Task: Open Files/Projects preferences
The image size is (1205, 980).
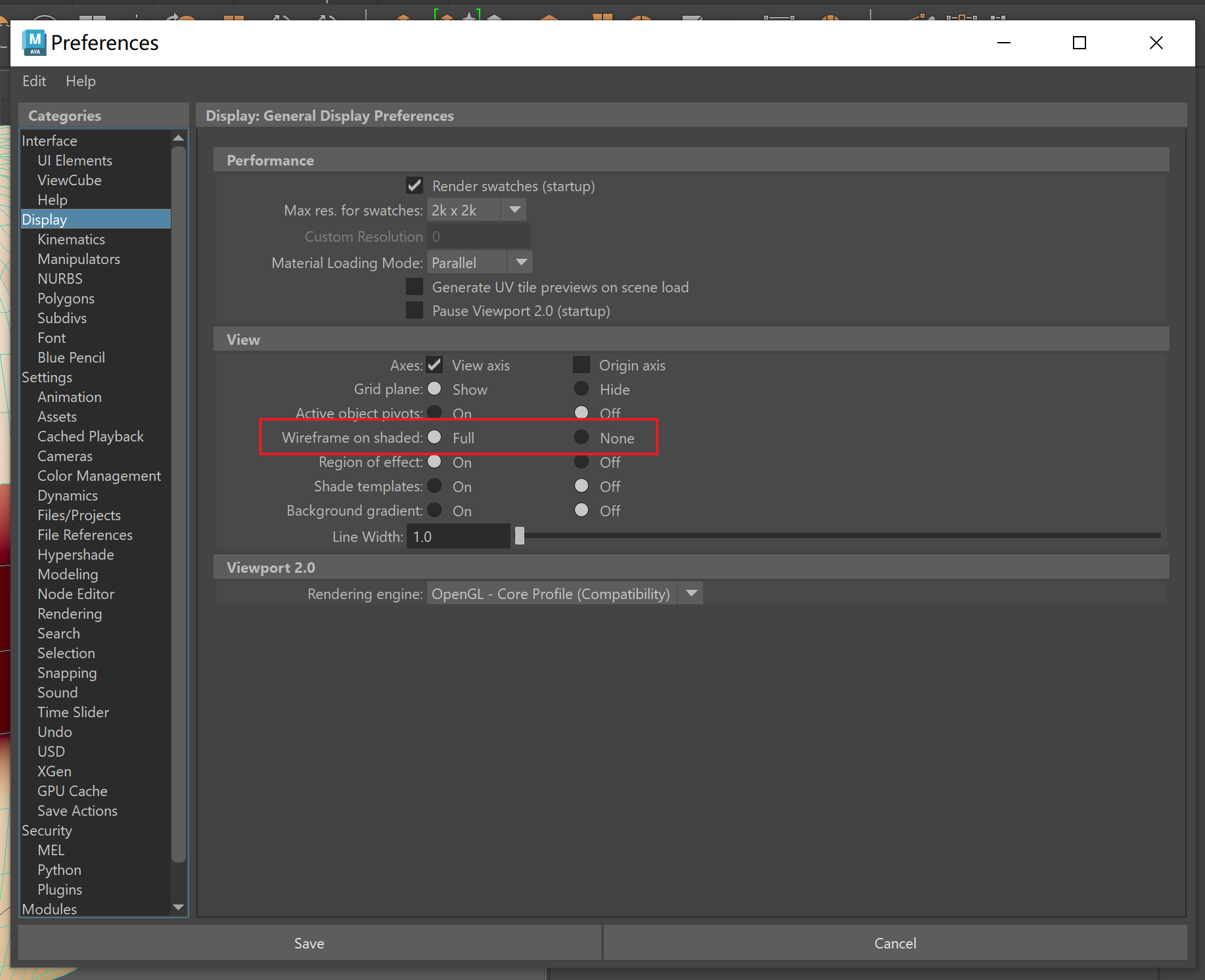Action: pos(79,515)
